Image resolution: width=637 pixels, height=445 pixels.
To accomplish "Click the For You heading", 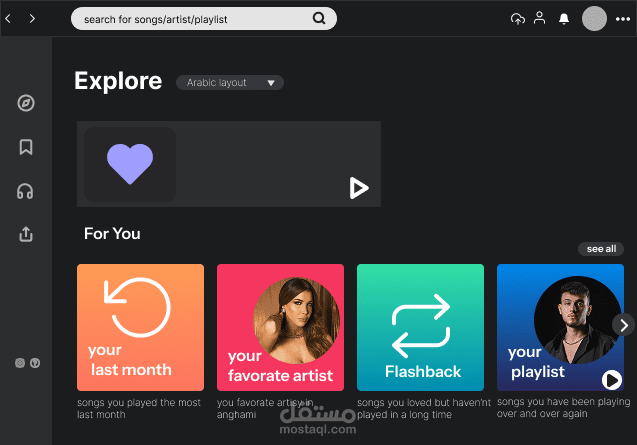I will (112, 234).
